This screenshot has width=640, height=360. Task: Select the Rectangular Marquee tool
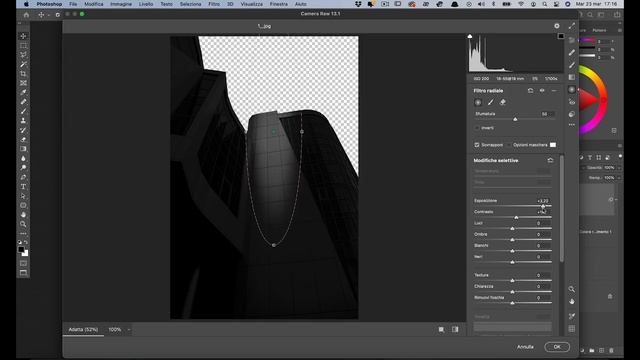pos(23,46)
